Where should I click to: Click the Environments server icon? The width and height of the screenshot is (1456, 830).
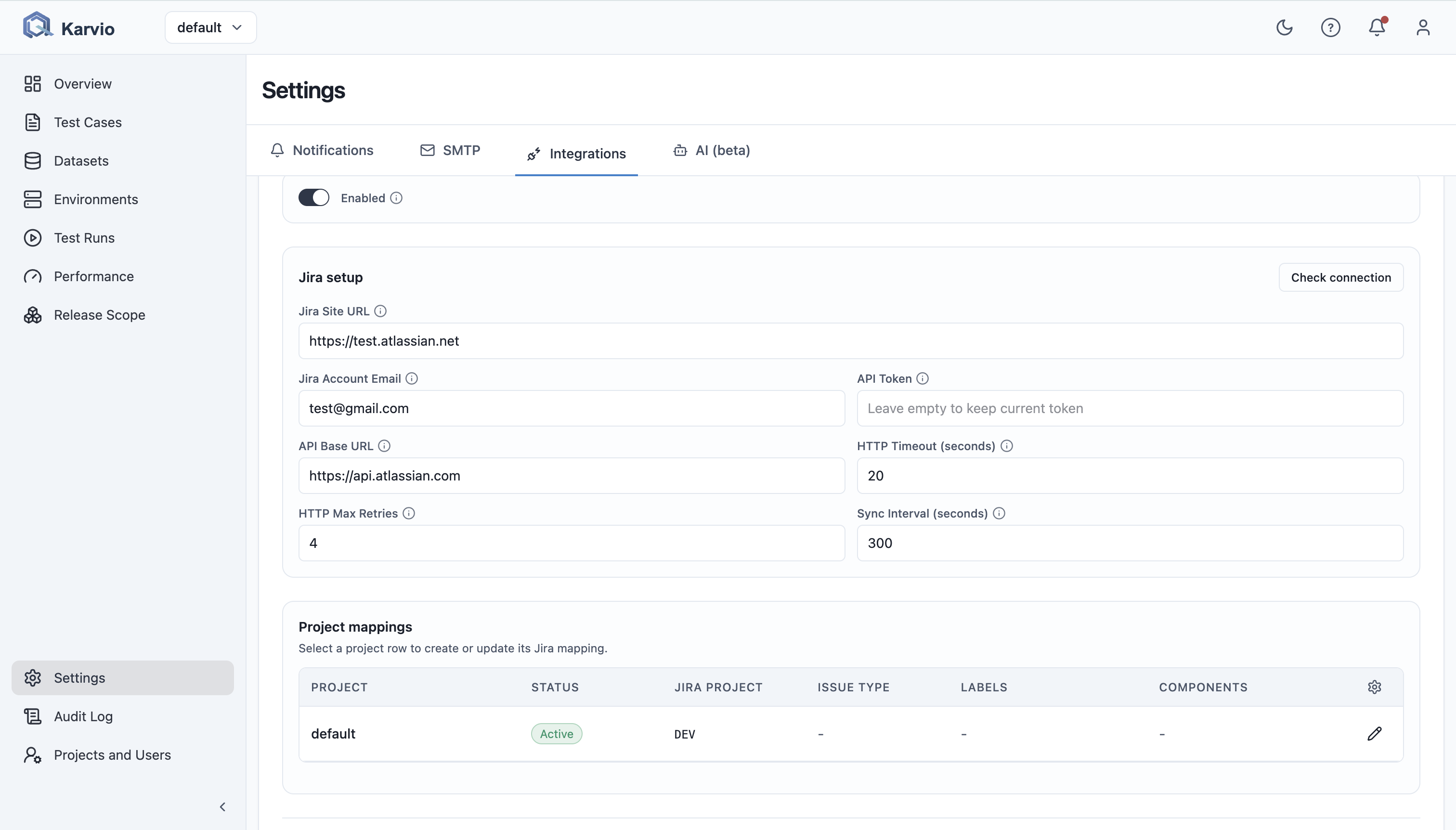(x=32, y=199)
